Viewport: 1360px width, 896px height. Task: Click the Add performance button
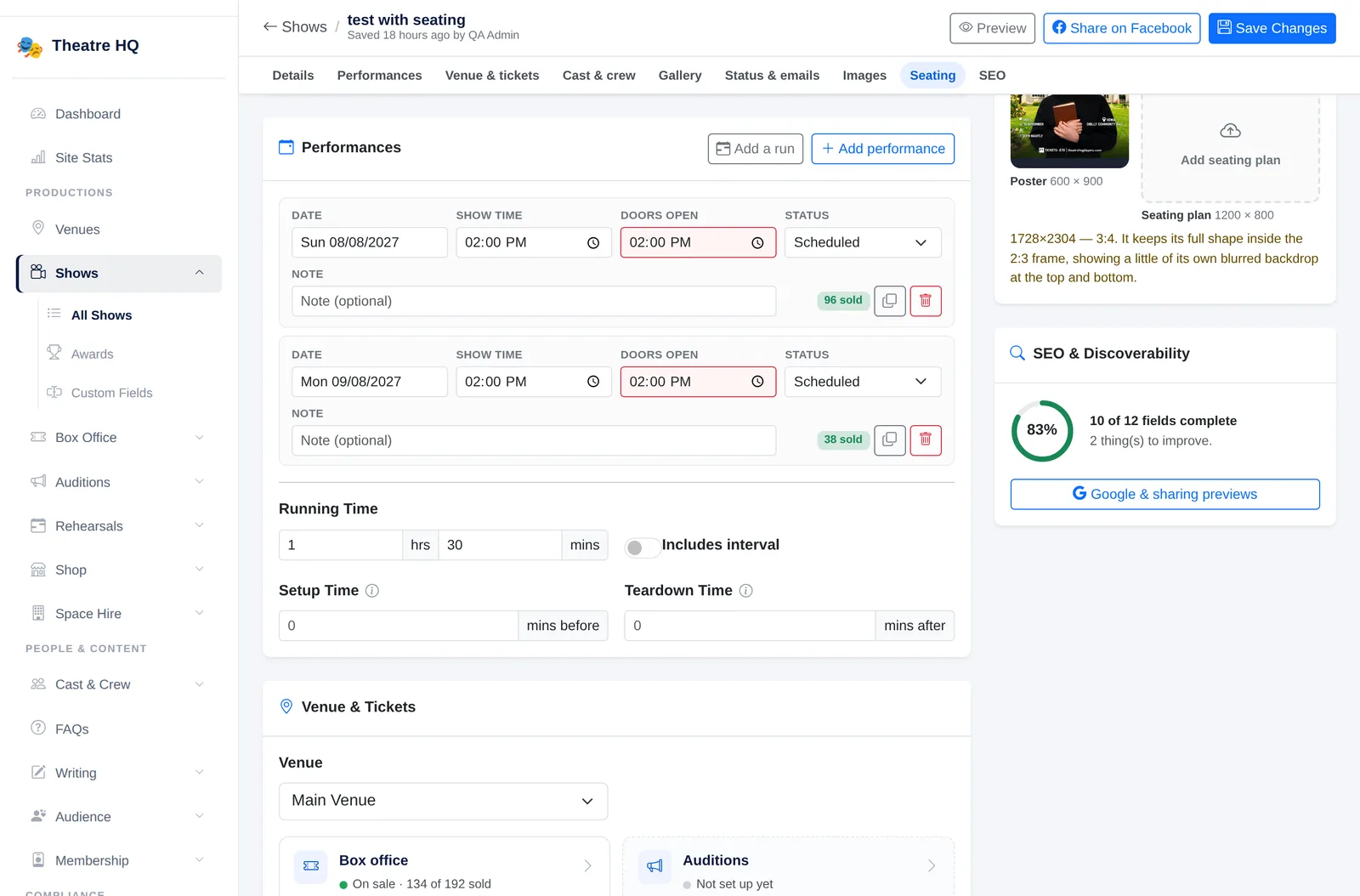(x=882, y=149)
